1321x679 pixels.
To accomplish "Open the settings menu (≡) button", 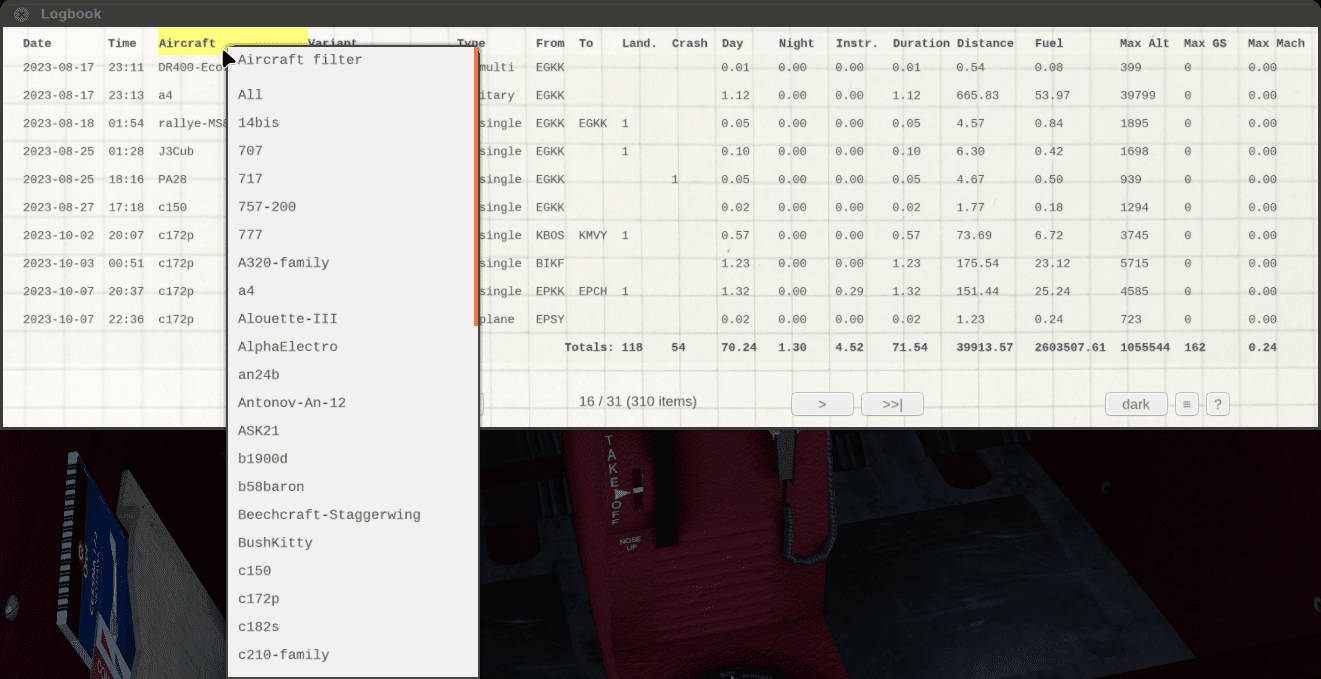I will point(1186,404).
